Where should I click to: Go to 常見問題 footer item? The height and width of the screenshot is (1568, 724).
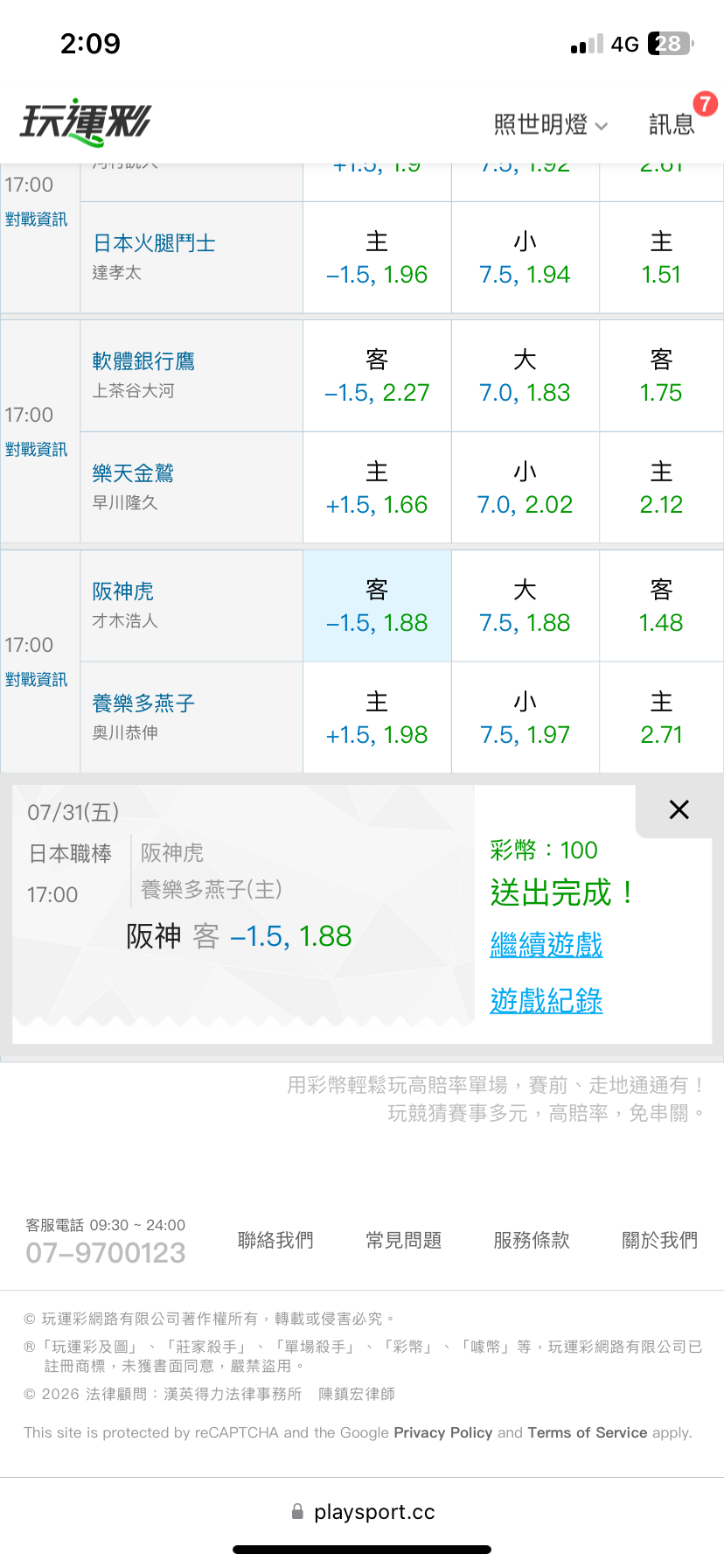point(403,1240)
